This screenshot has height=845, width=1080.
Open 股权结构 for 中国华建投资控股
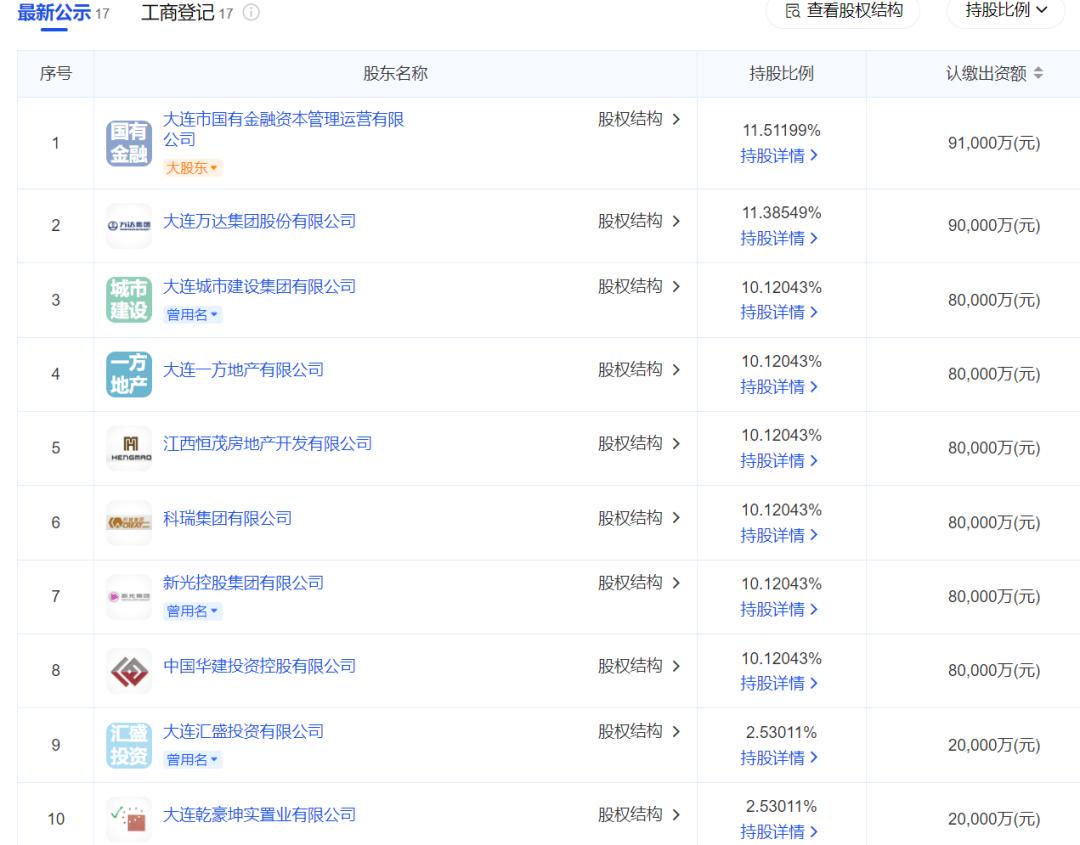tap(638, 666)
